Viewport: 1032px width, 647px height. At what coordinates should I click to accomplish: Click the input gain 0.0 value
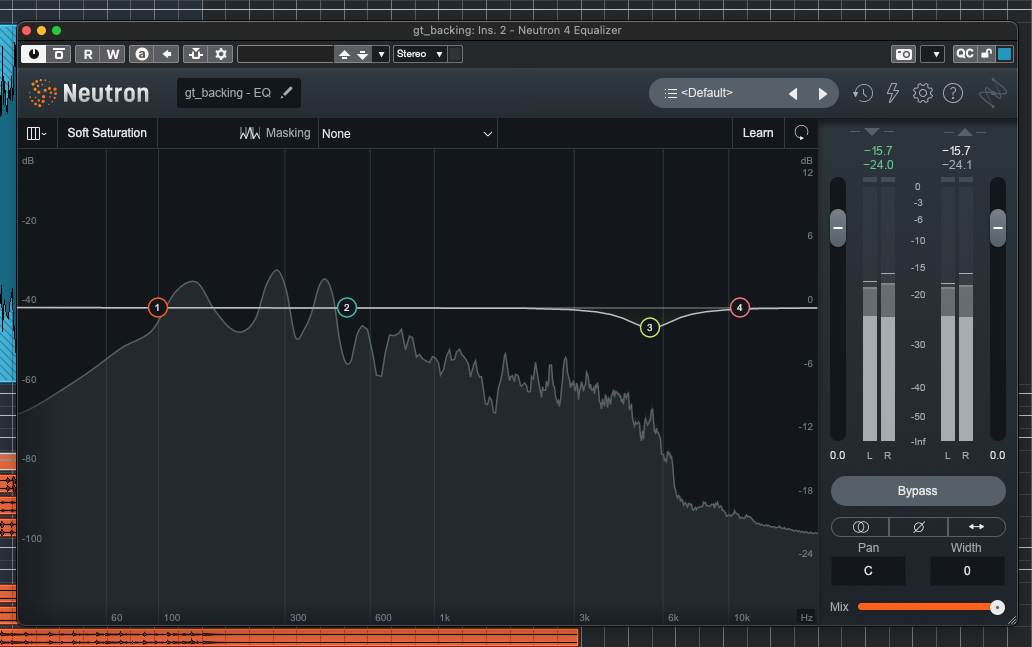[837, 455]
